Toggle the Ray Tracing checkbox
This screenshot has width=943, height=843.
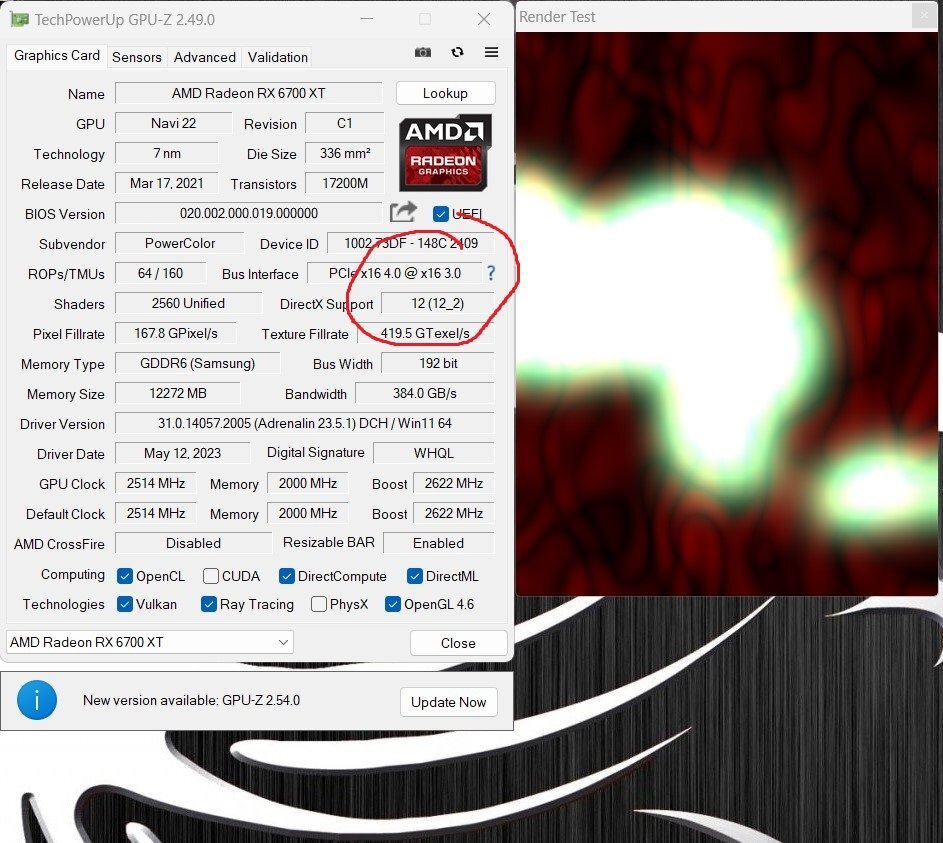pos(209,604)
